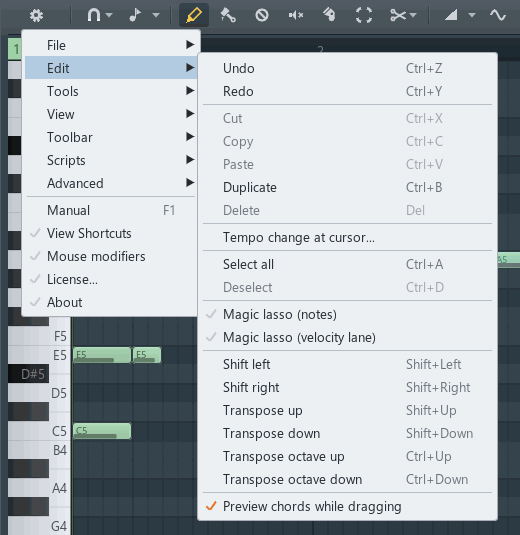Choose Transpose octave up
520x535 pixels.
pyautogui.click(x=347, y=457)
